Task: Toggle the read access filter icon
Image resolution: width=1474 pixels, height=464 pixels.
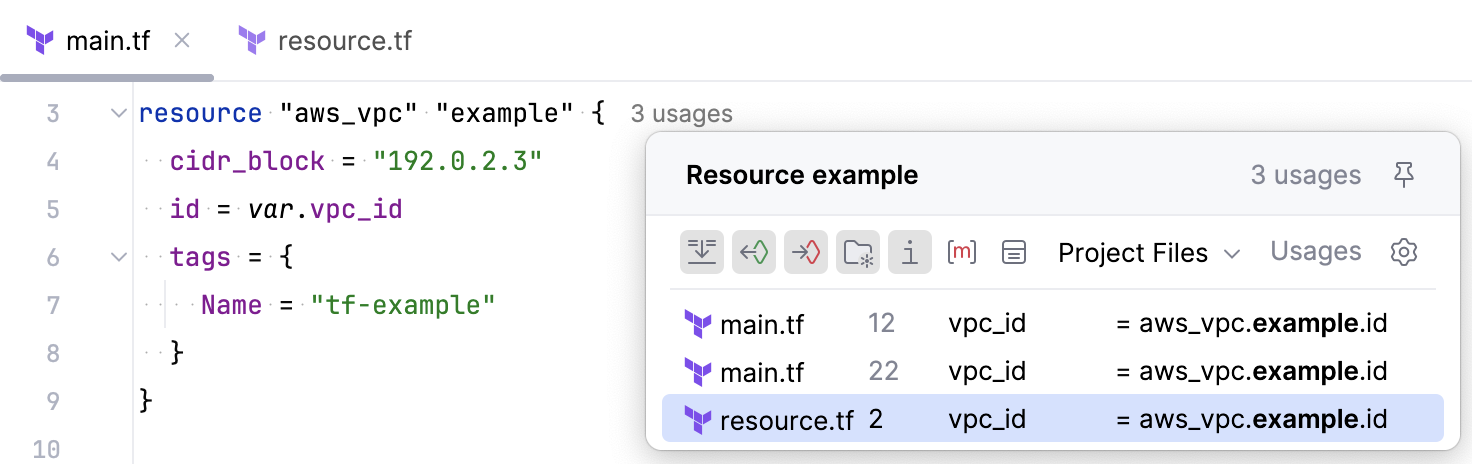Action: (x=754, y=252)
